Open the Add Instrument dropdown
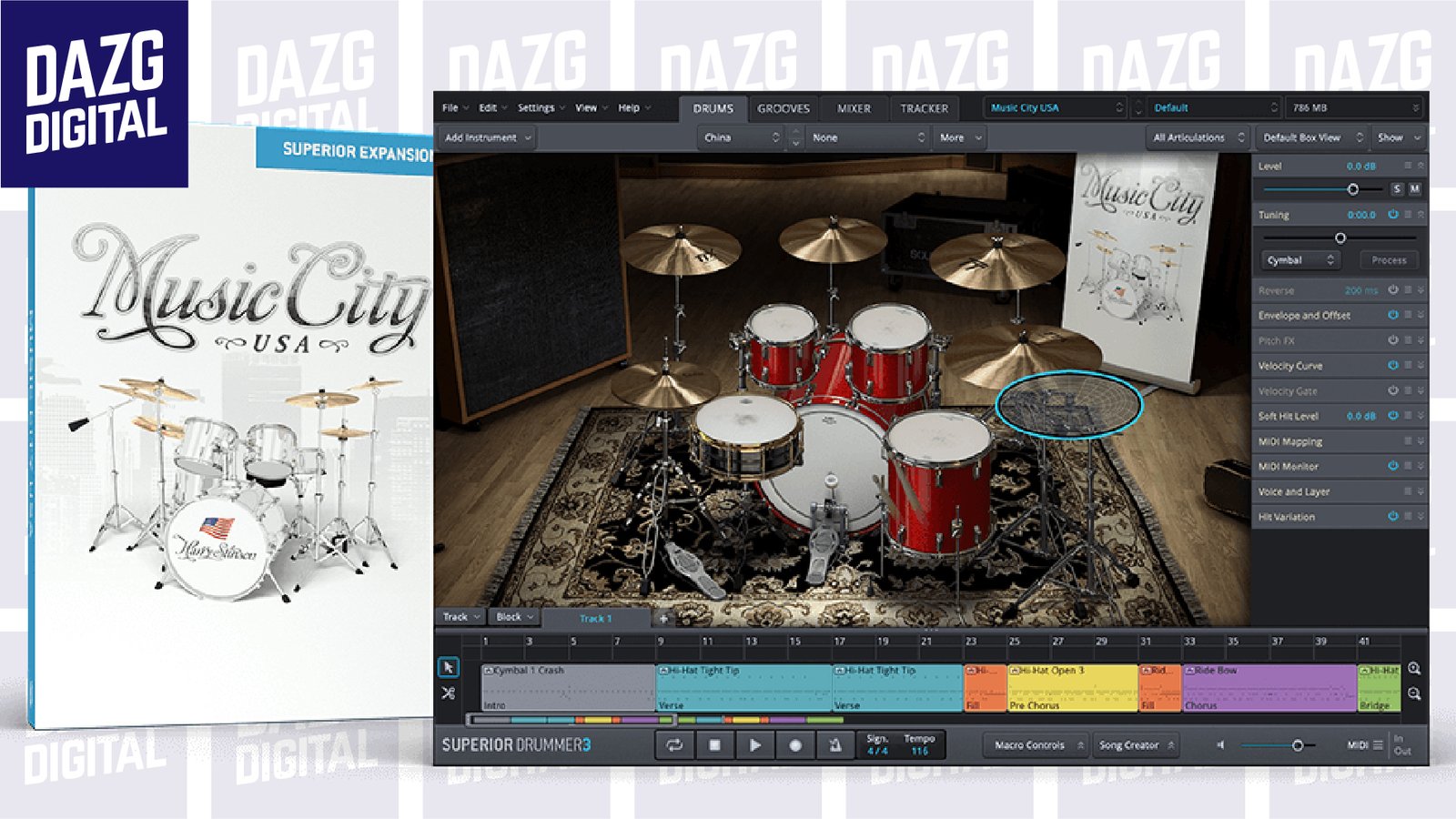 [x=487, y=137]
